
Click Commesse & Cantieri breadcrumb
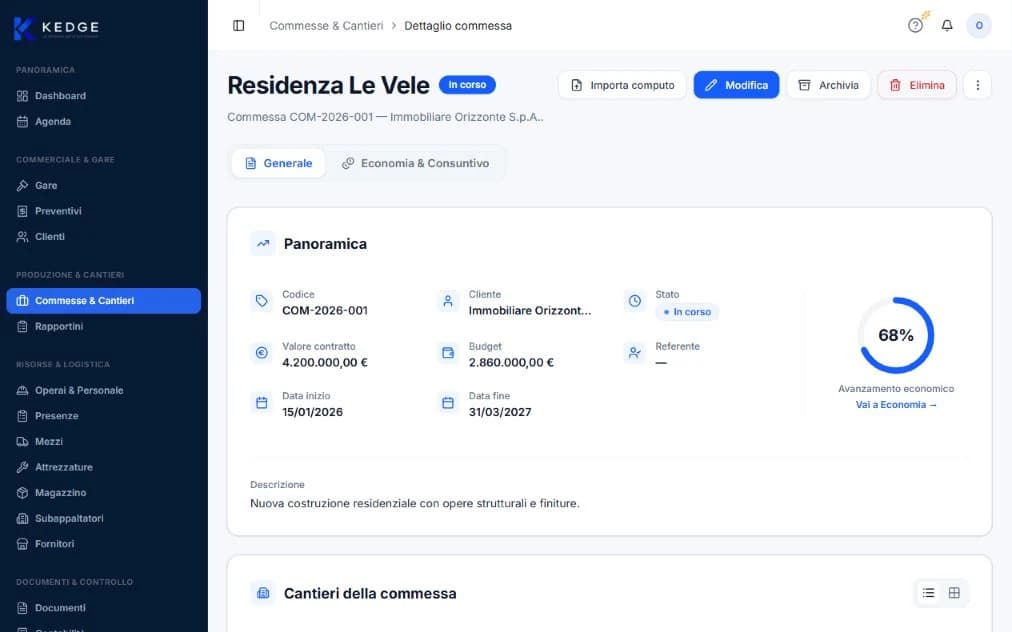[326, 26]
